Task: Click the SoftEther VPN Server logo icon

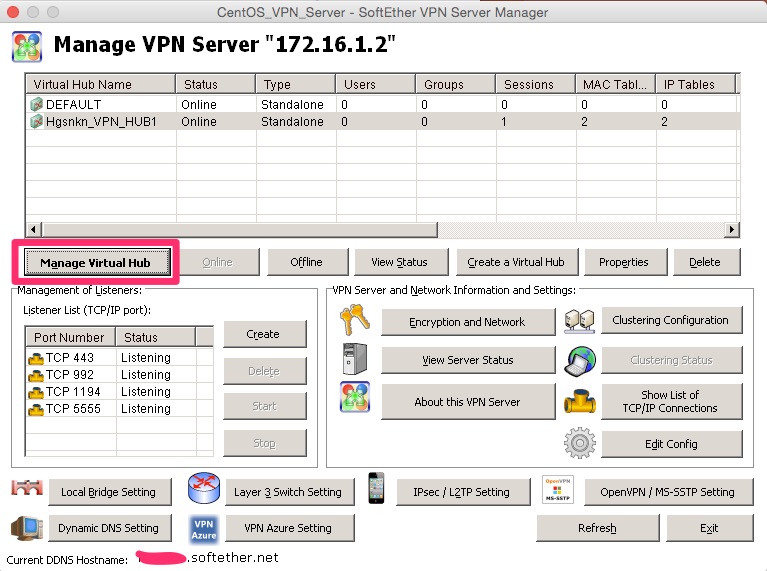Action: click(27, 46)
